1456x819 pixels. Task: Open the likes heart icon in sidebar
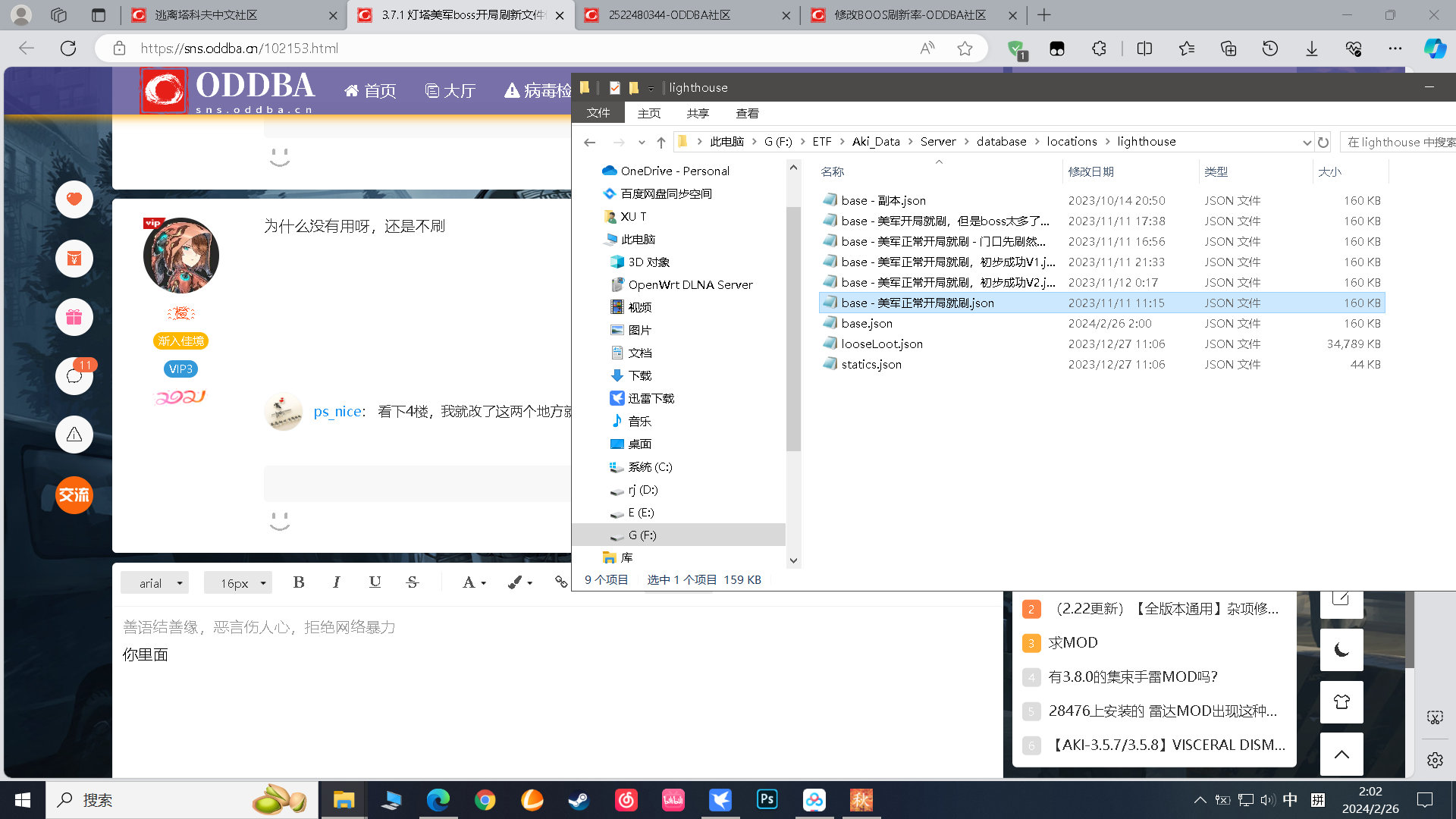tap(74, 199)
